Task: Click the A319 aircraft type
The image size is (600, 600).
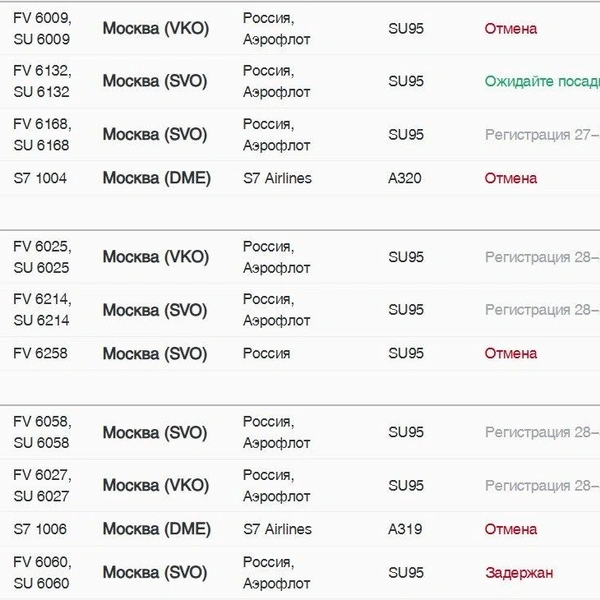Action: click(x=405, y=529)
